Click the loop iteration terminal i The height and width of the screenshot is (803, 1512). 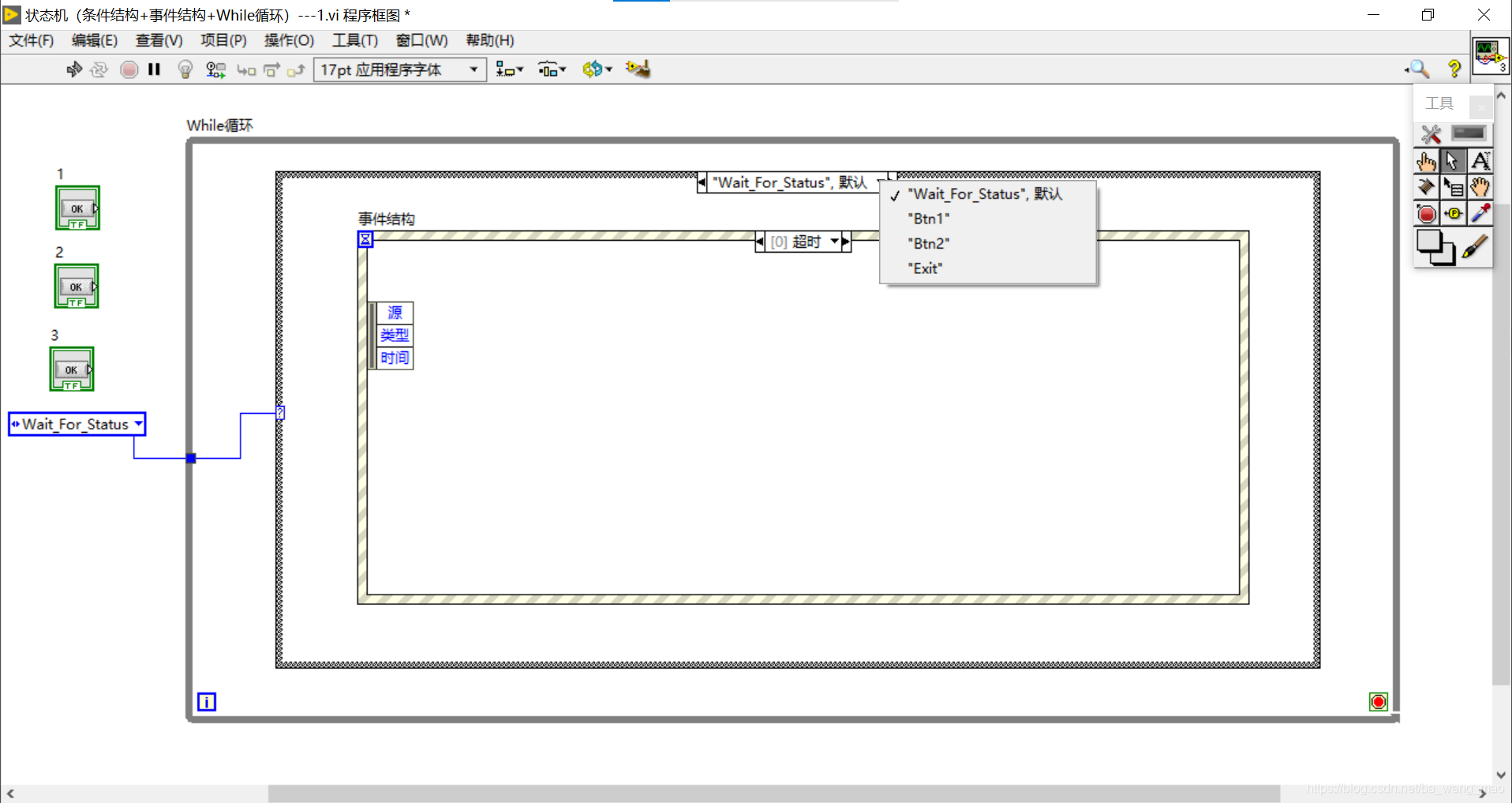point(207,702)
